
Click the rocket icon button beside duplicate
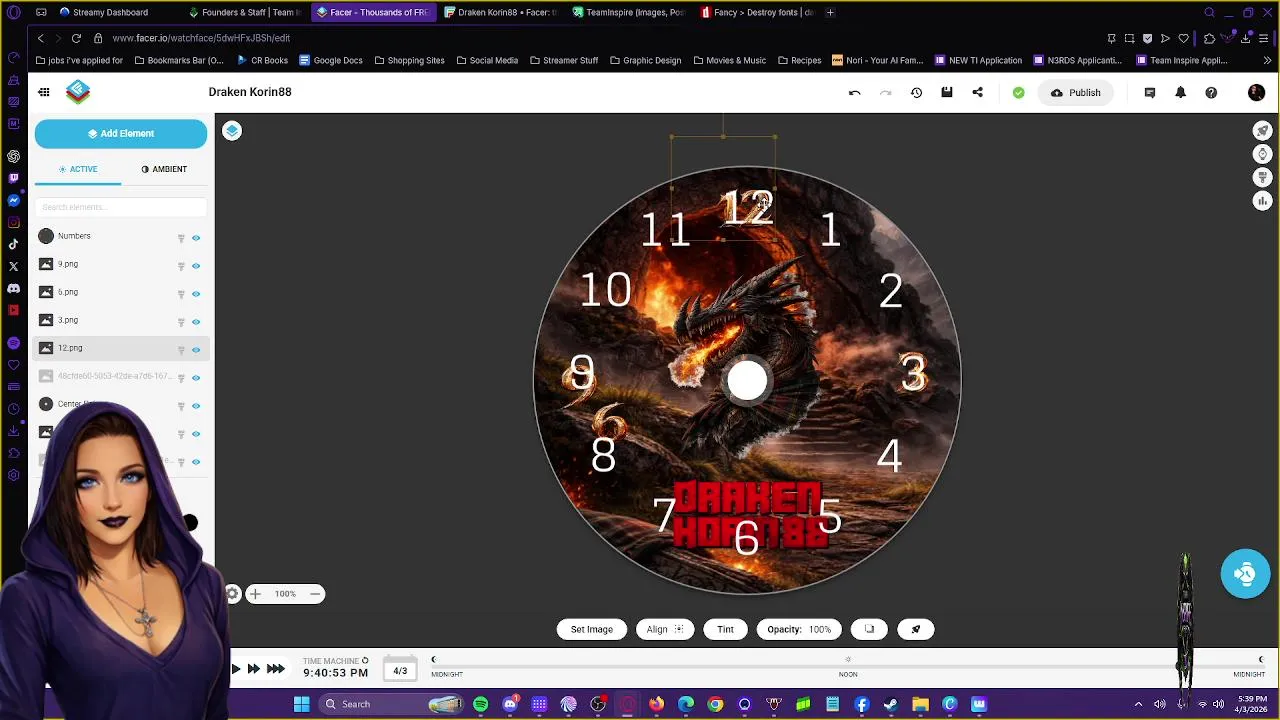click(916, 629)
